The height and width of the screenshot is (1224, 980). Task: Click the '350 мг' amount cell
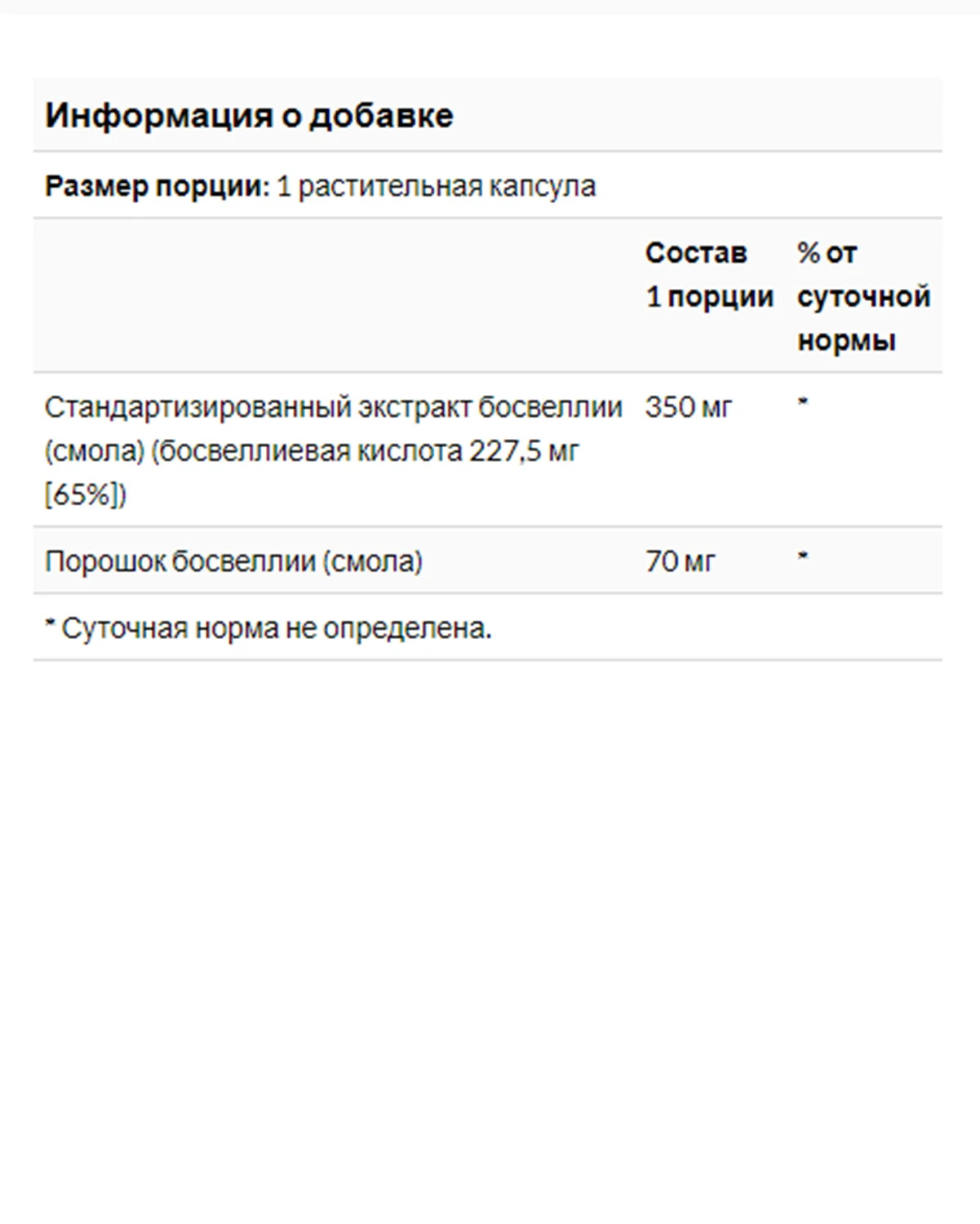click(x=689, y=406)
